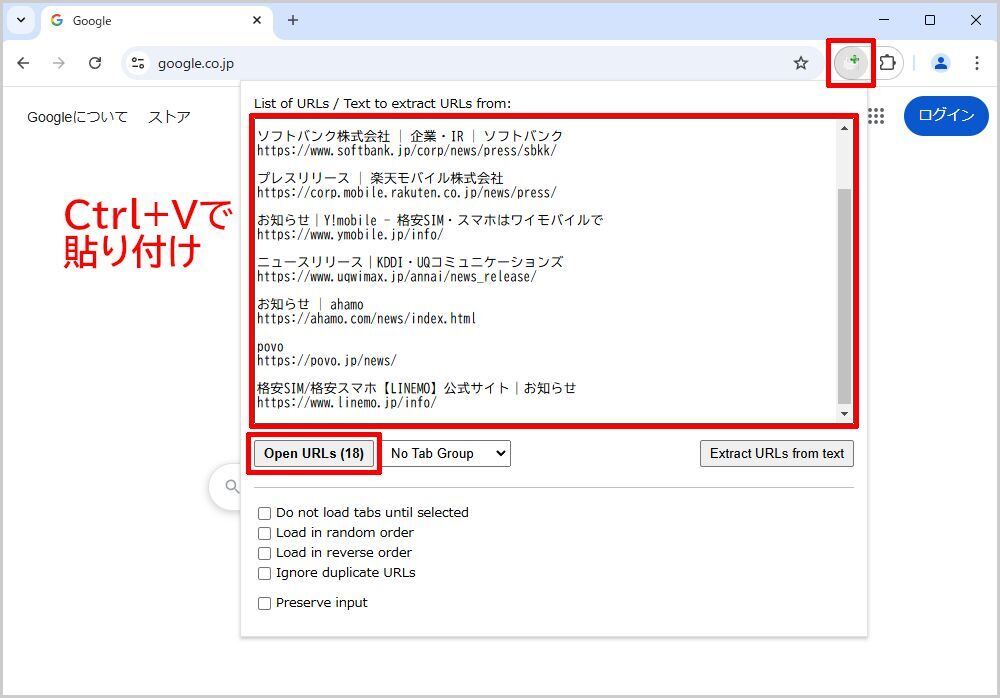Viewport: 1000px width, 698px height.
Task: Click the Google search magnifier icon
Action: pyautogui.click(x=232, y=487)
